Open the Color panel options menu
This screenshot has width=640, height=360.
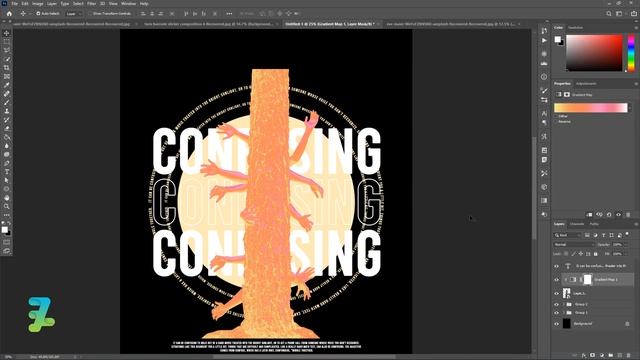[636, 28]
